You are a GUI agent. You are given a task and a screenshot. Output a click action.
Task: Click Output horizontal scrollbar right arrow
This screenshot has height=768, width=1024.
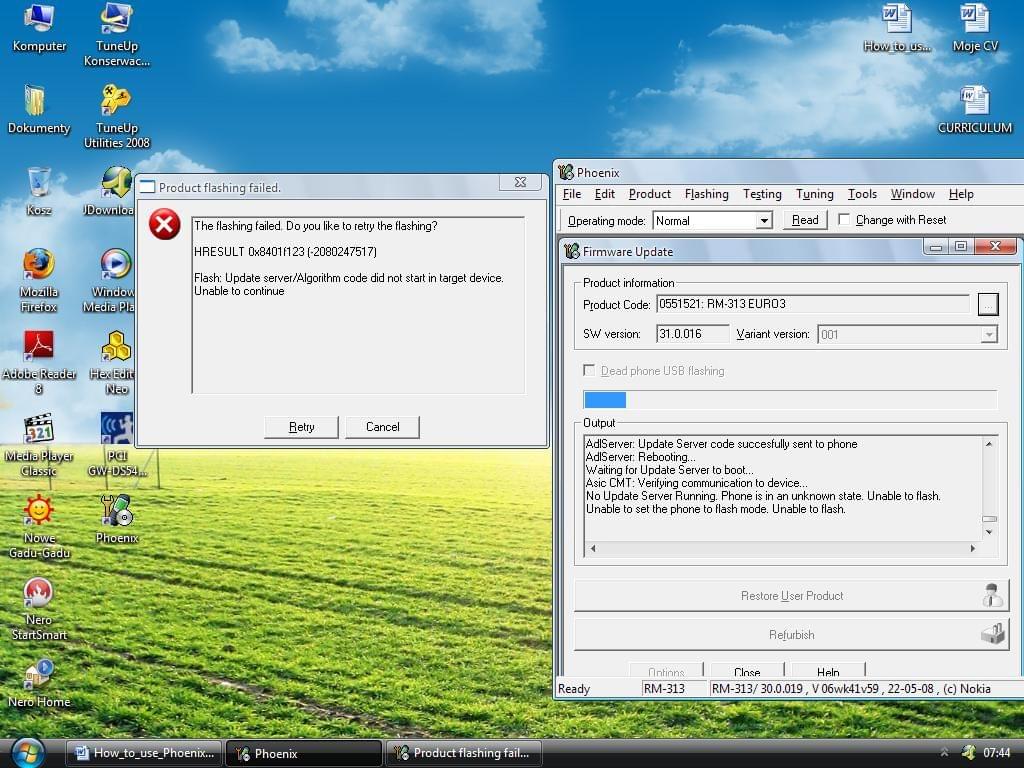(x=973, y=549)
